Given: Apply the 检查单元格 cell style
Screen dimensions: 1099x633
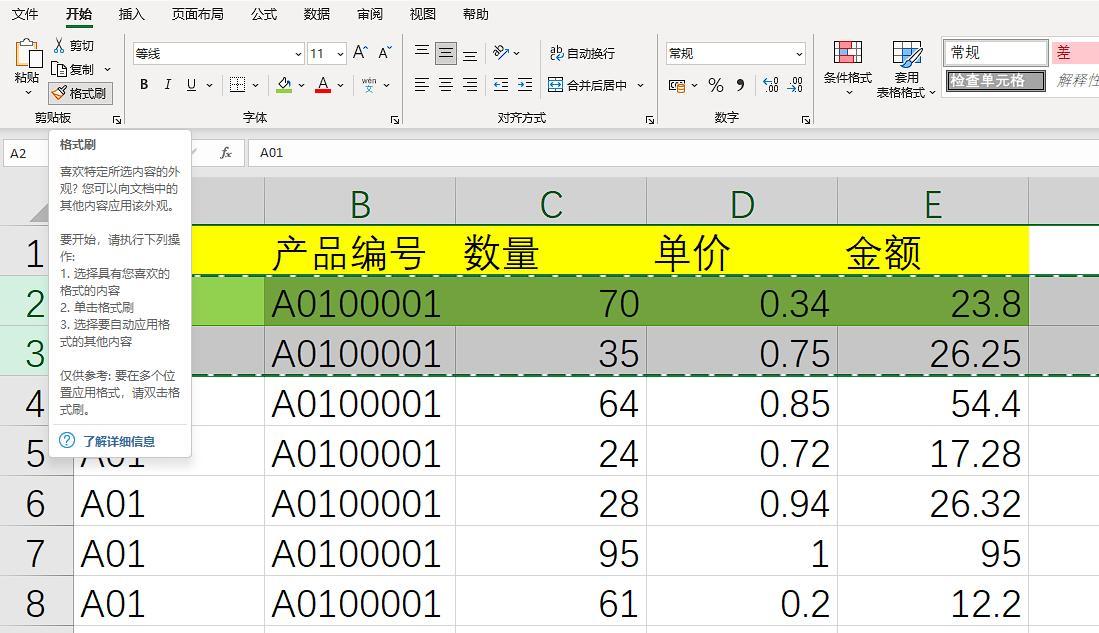Looking at the screenshot, I should tap(995, 81).
